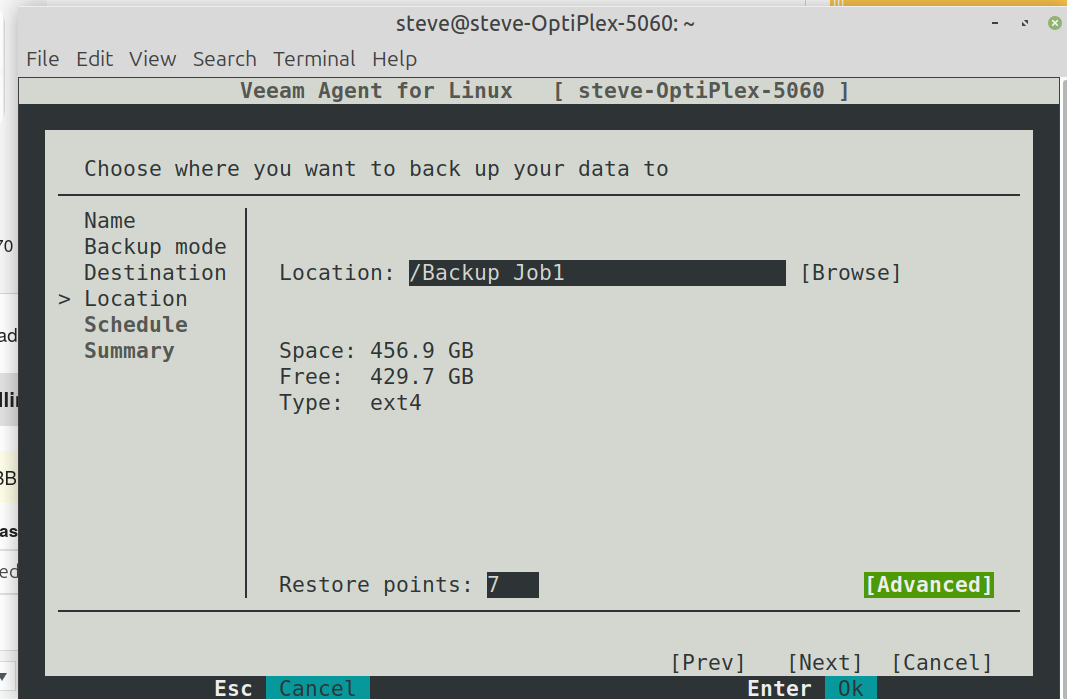Image resolution: width=1067 pixels, height=699 pixels.
Task: Select the Schedule step in sidebar
Action: (136, 325)
